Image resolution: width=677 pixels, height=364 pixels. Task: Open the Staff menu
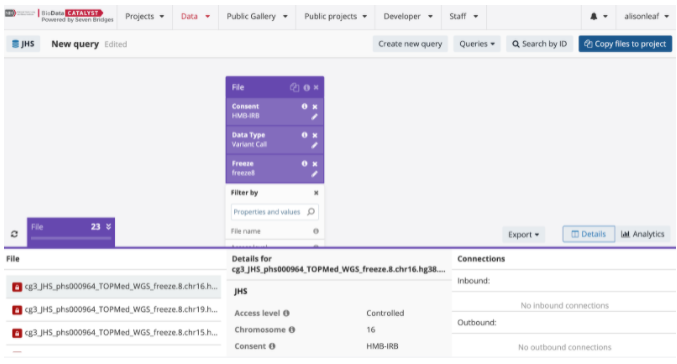point(464,16)
